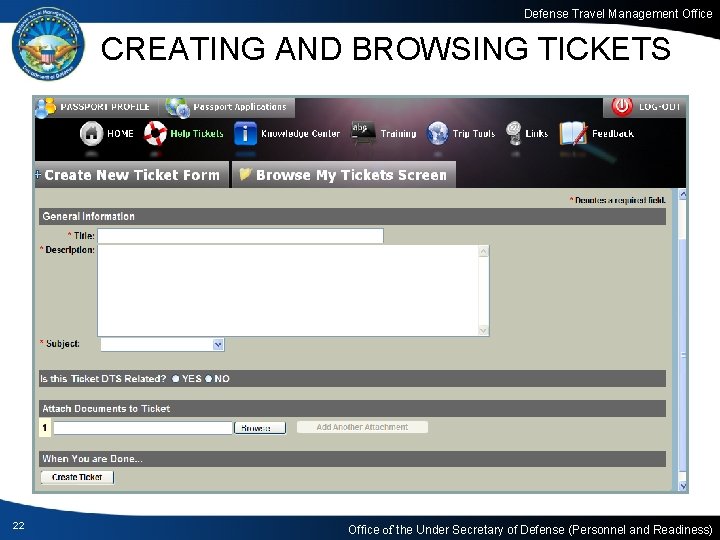Image resolution: width=720 pixels, height=540 pixels.
Task: Click the Feedback notebook icon
Action: 573,134
